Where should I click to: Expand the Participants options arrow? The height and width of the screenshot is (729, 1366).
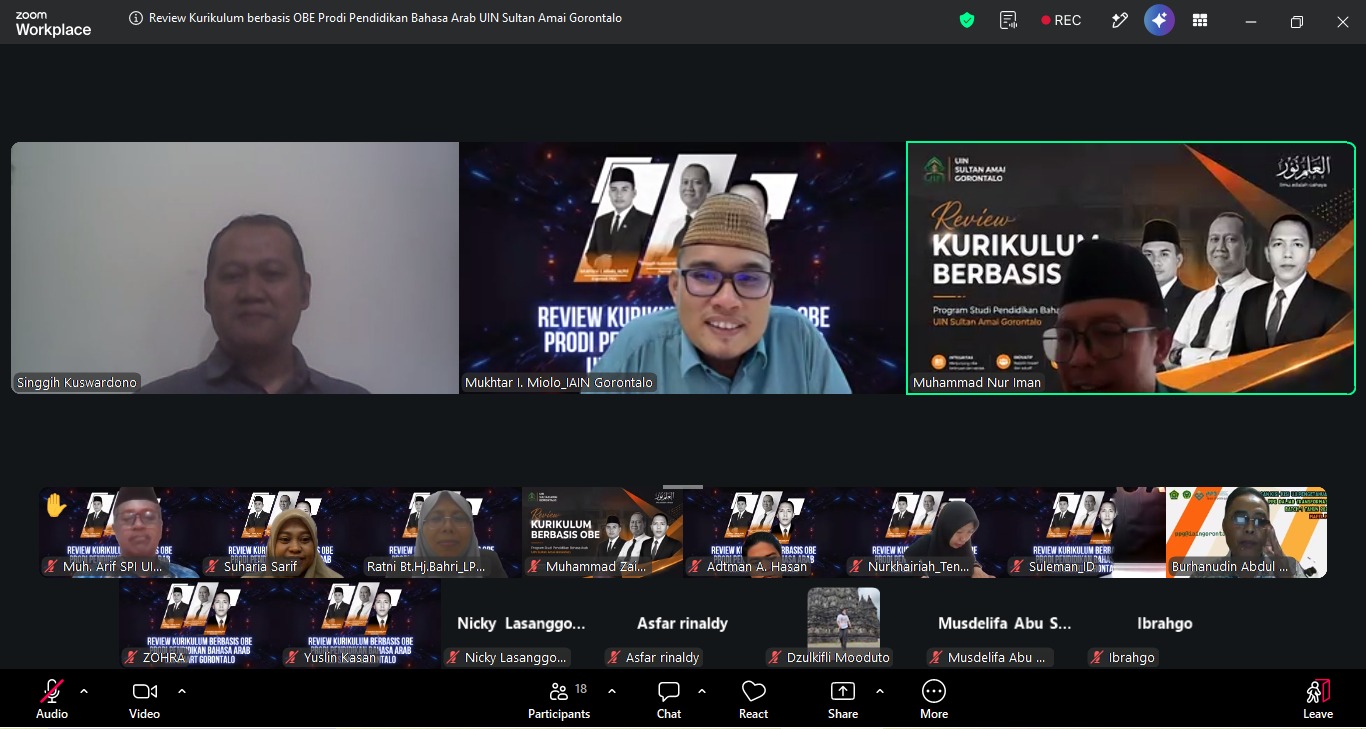pos(612,691)
